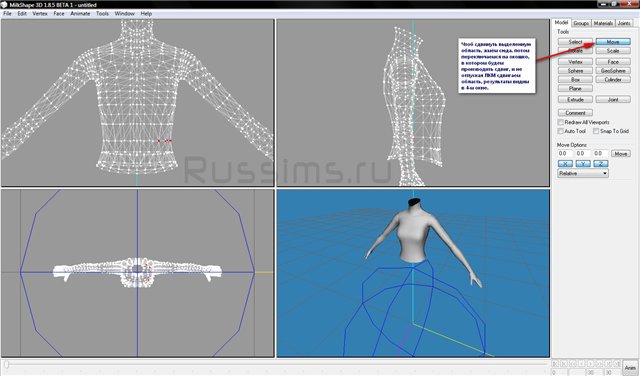Enable the Redraw All Viewports checkbox
The width and height of the screenshot is (640, 376).
click(x=560, y=122)
